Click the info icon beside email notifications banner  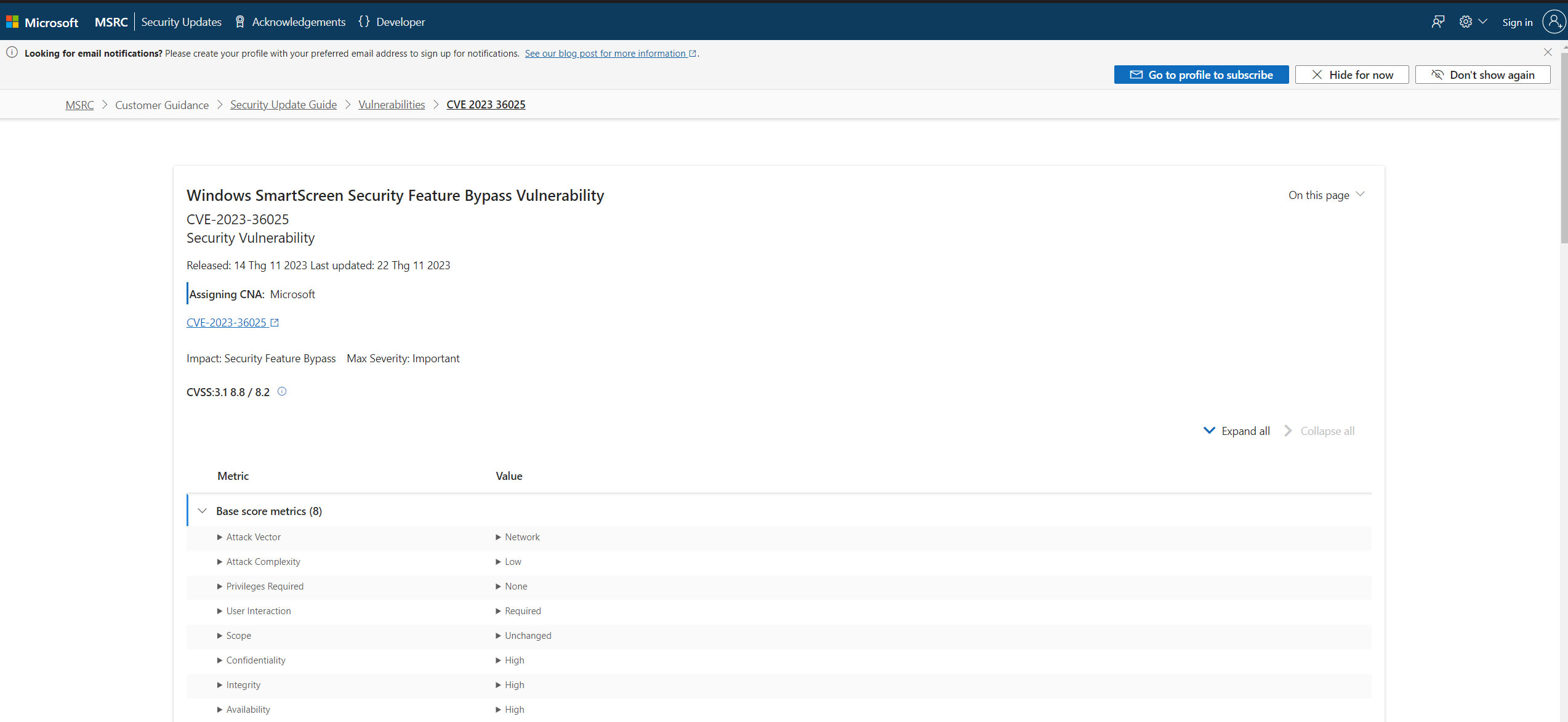(12, 52)
